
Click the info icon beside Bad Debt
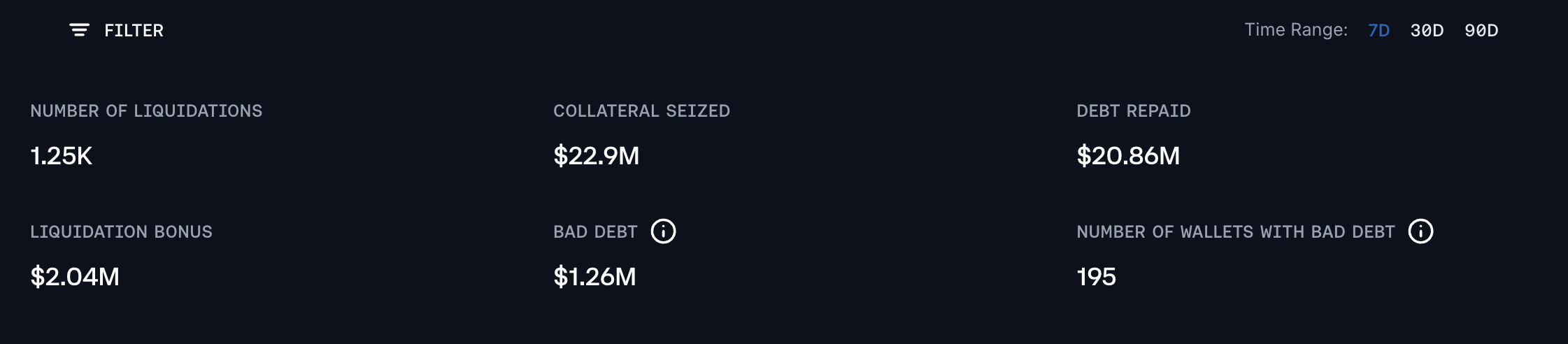(663, 231)
